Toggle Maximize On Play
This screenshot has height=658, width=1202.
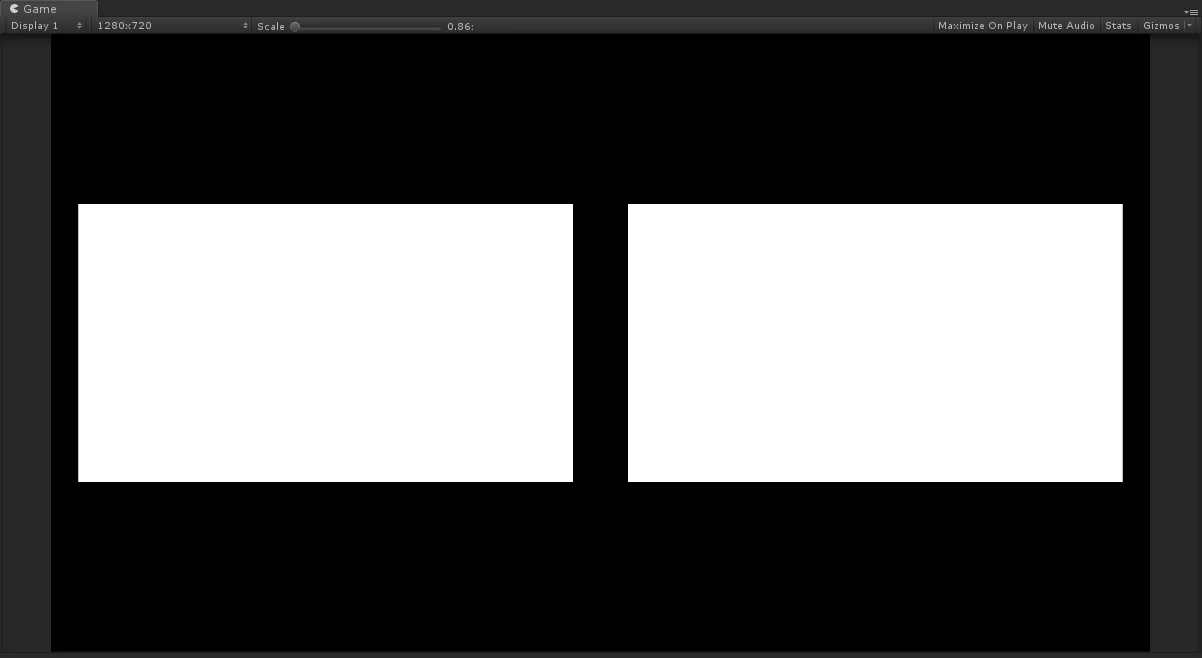click(983, 26)
